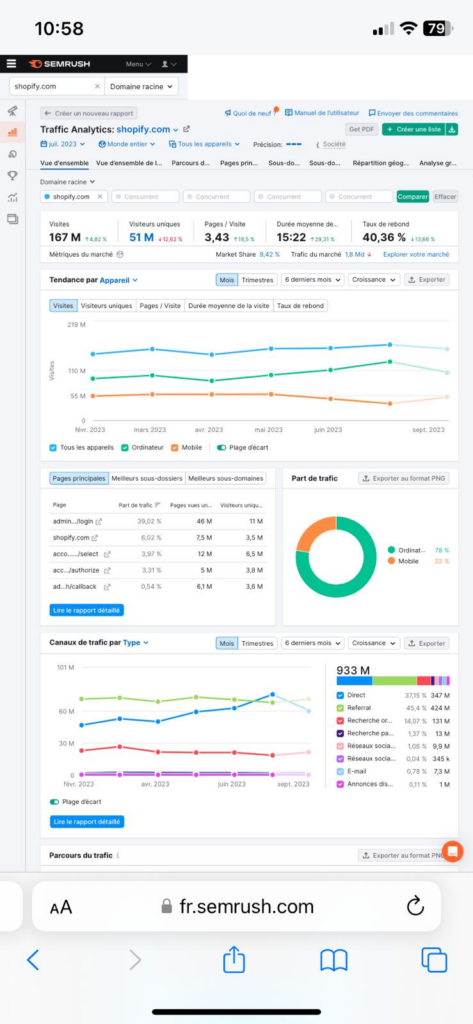This screenshot has width=473, height=1024.
Task: Sort by the Part de trafic column icon
Action: click(x=157, y=505)
